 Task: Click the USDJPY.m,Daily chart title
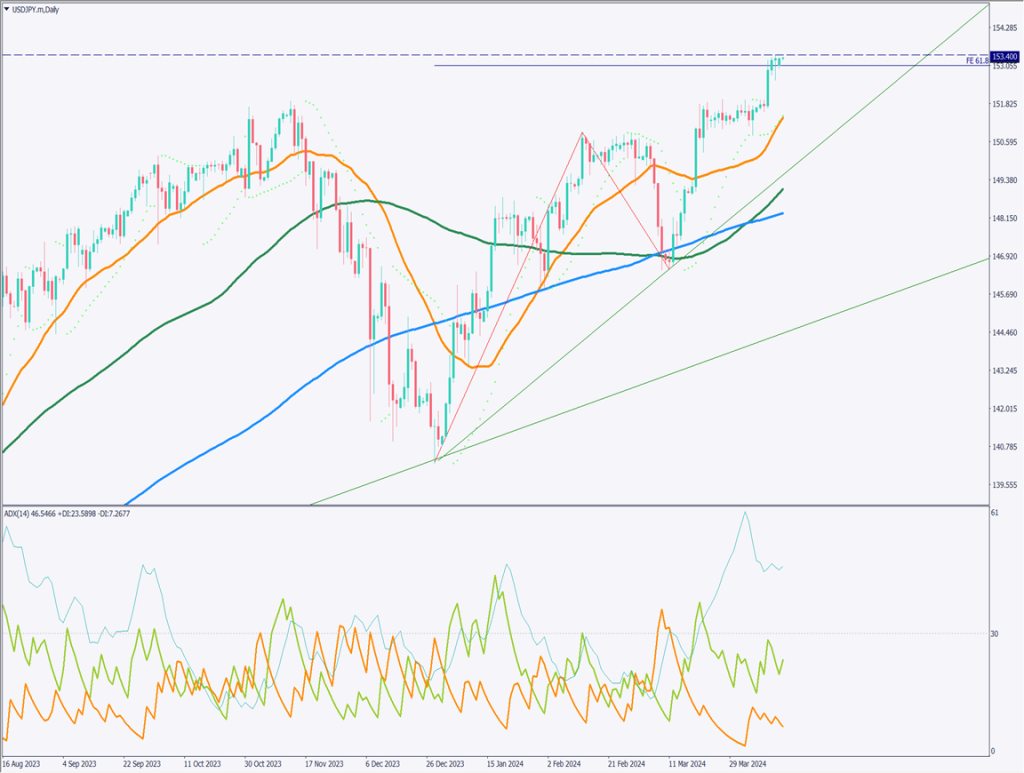click(37, 8)
